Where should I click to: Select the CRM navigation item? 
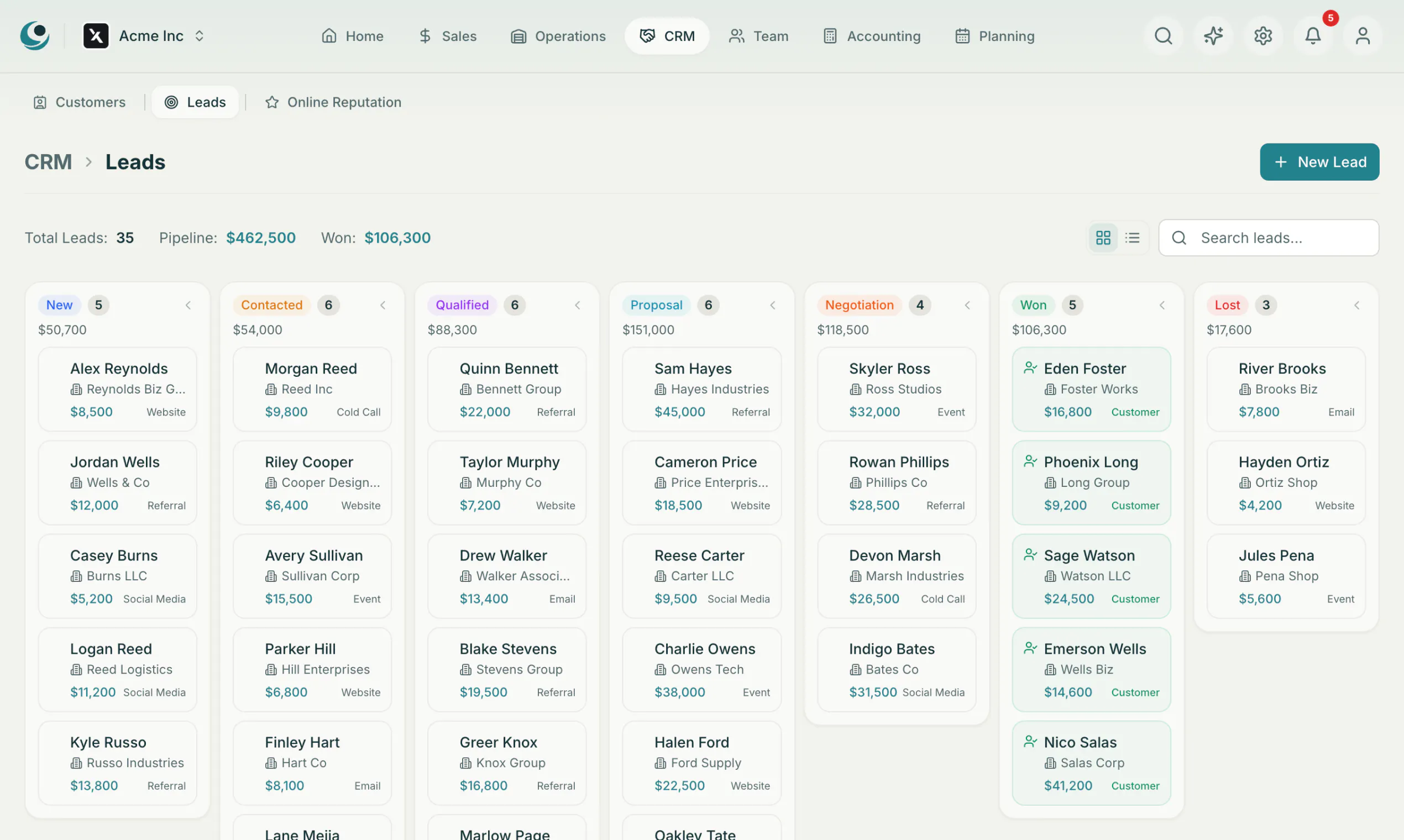(x=667, y=36)
